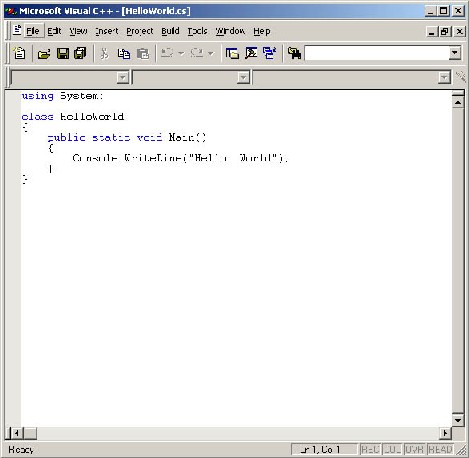Open the first WizardBar class dropdown
469x458 pixels.
click(123, 78)
